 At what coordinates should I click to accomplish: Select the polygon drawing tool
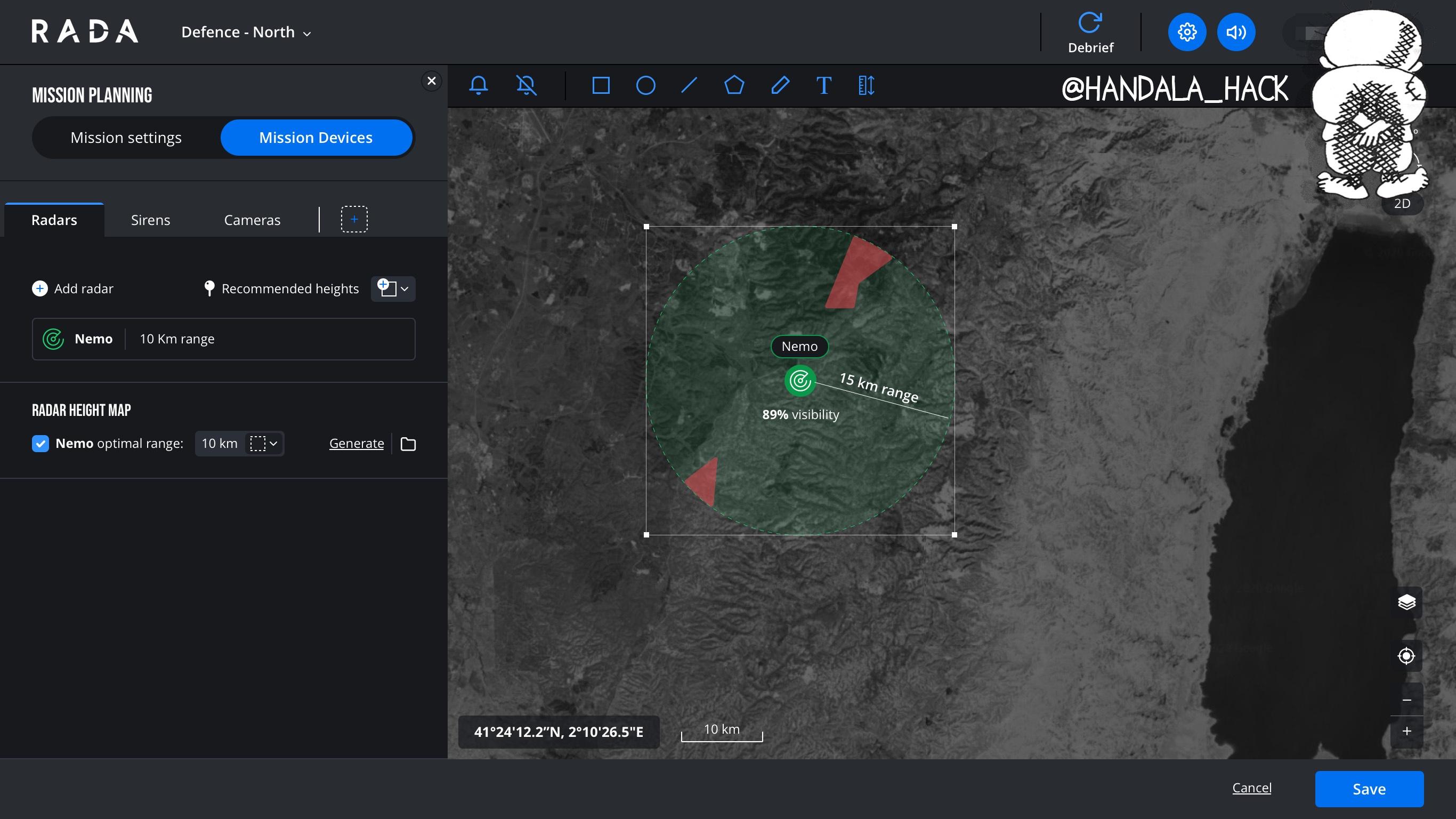(x=734, y=85)
